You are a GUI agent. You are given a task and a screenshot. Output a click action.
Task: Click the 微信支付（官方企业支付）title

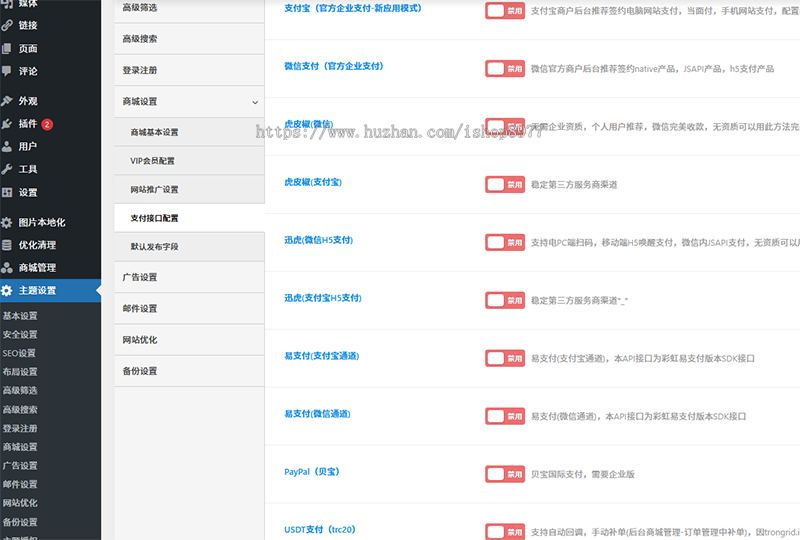click(334, 66)
